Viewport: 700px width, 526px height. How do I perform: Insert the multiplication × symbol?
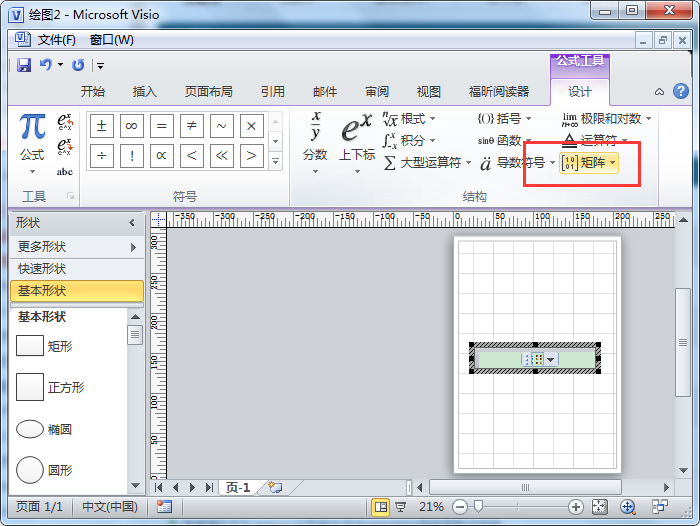click(x=251, y=126)
